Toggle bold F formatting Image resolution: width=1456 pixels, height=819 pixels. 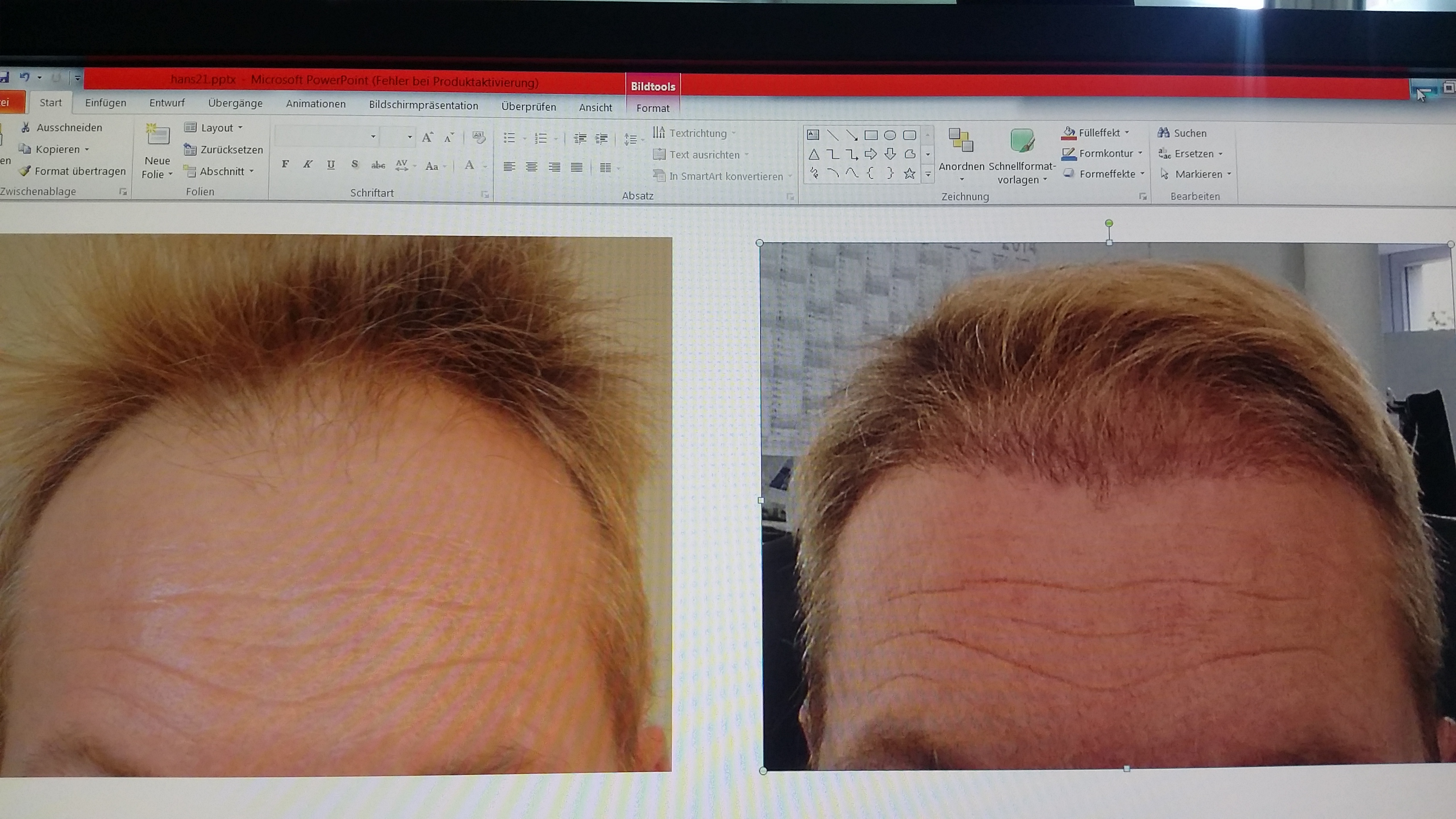click(285, 165)
